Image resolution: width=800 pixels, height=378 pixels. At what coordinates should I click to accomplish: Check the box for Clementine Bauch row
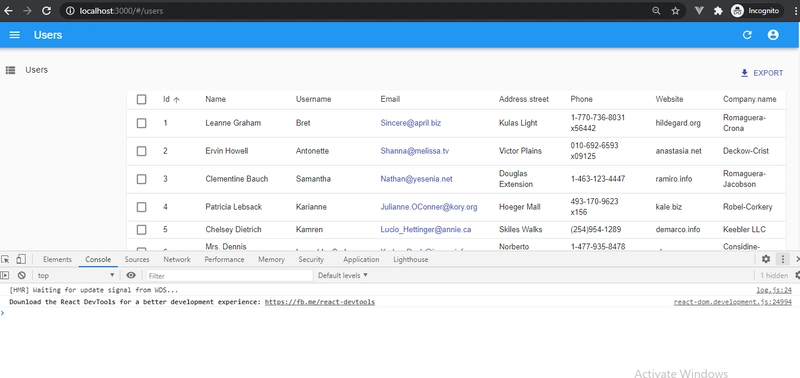pos(141,179)
